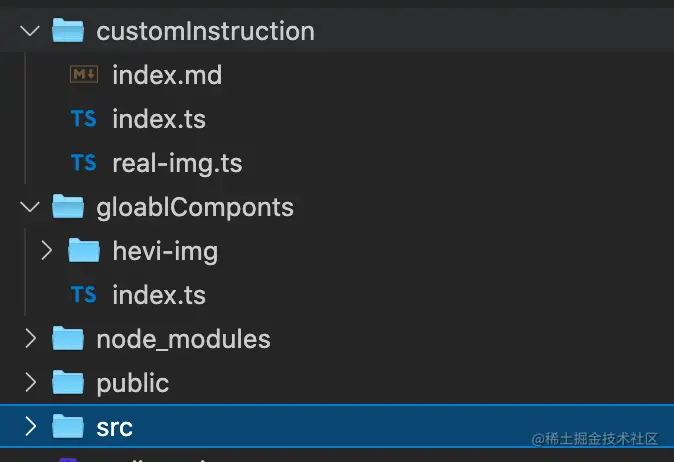This screenshot has width=674, height=462.
Task: Click the customInstruction folder icon
Action: 67,31
